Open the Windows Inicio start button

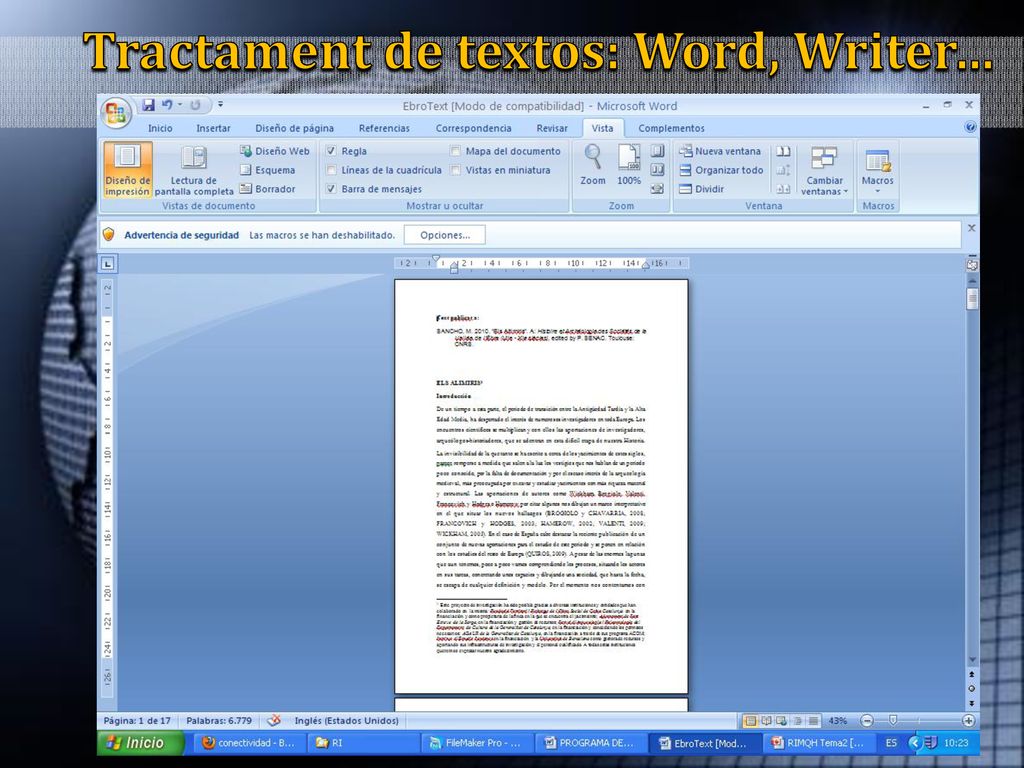point(139,743)
